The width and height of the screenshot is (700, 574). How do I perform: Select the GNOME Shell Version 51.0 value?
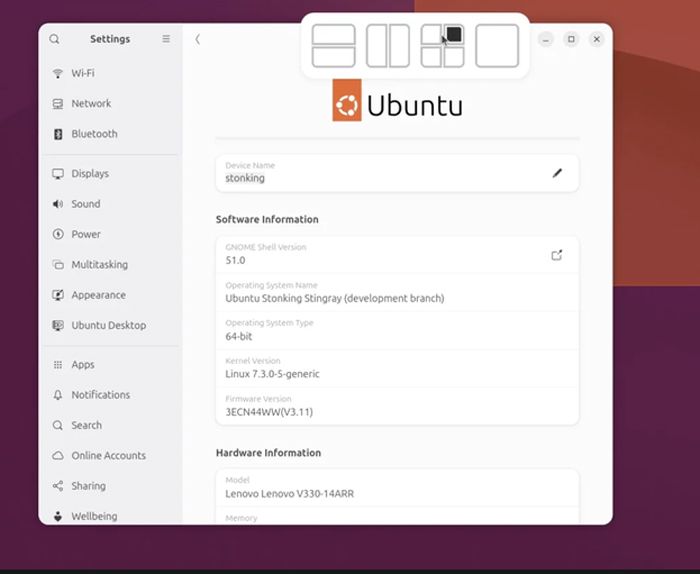[x=235, y=260]
